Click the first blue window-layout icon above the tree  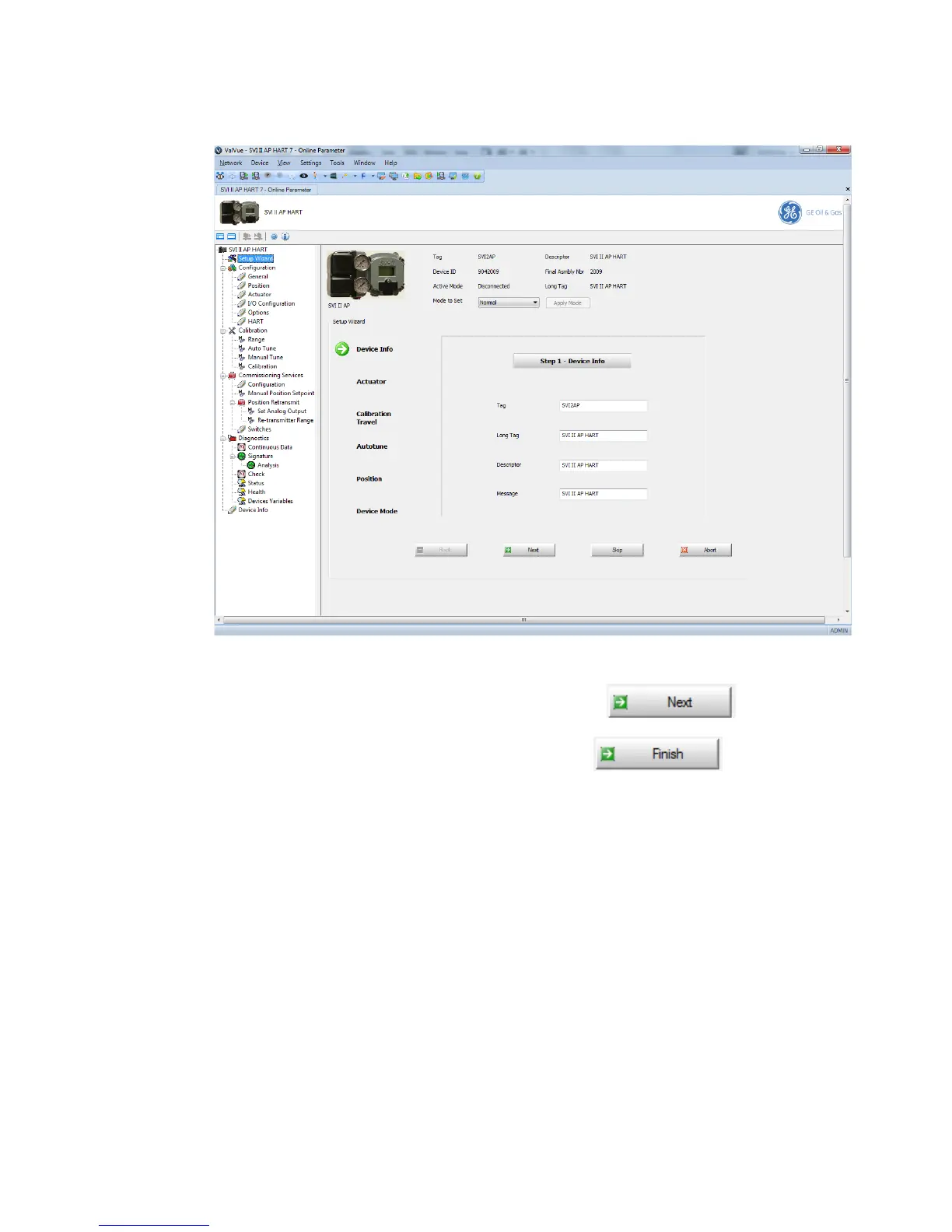pyautogui.click(x=220, y=236)
